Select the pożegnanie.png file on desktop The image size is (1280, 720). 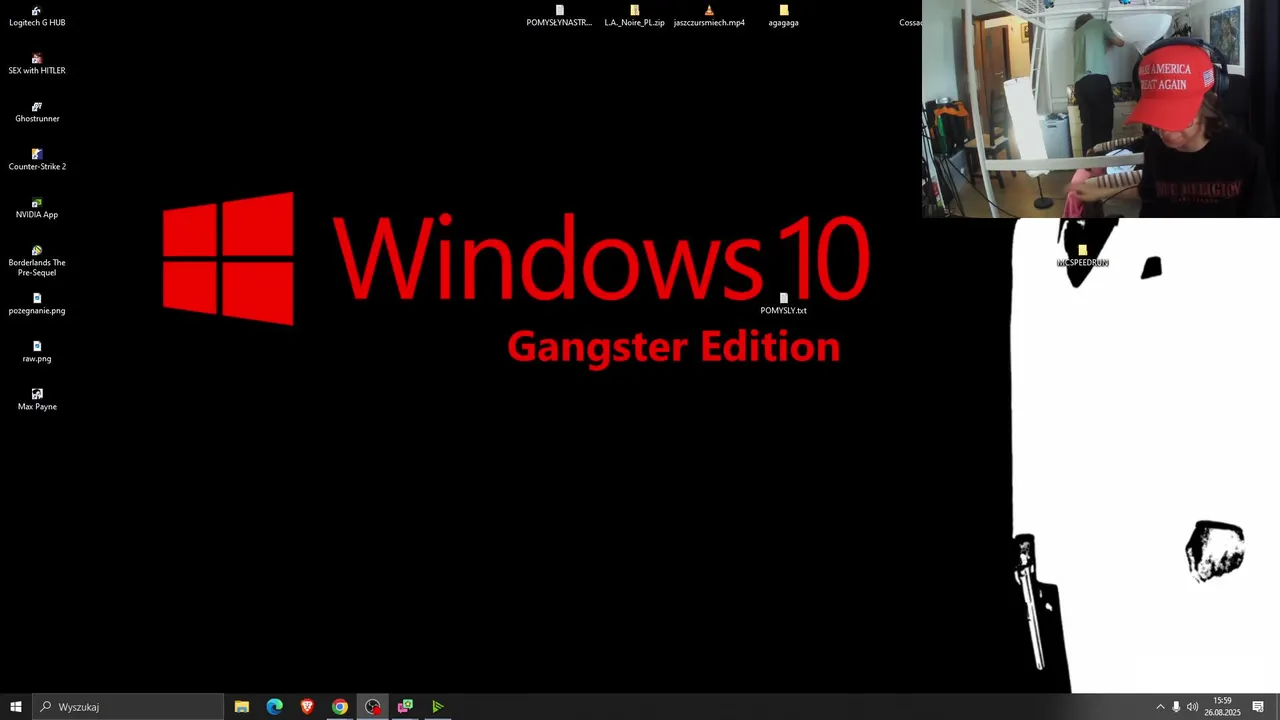tap(37, 305)
